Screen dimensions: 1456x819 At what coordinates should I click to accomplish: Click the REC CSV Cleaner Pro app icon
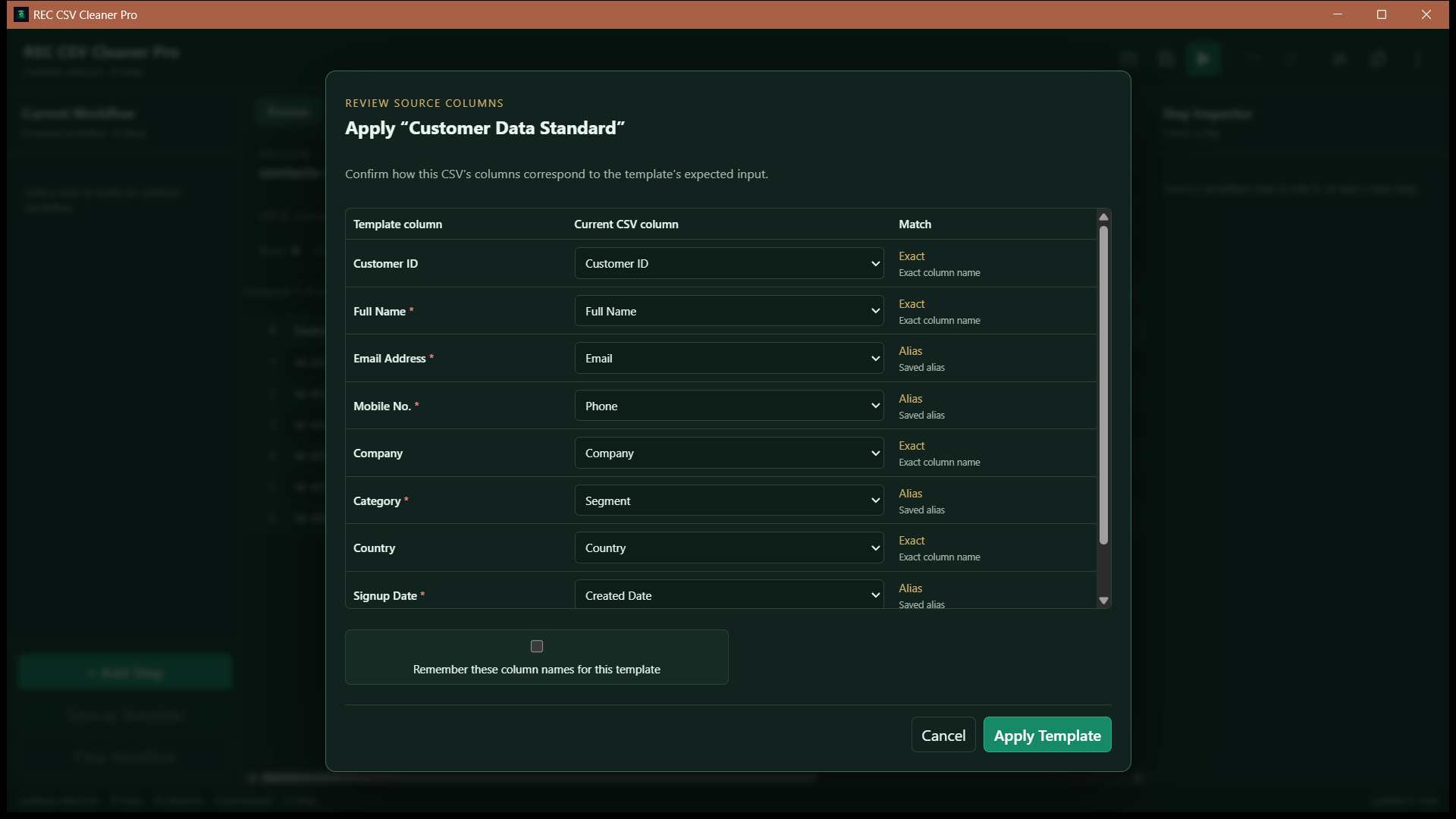(x=21, y=14)
